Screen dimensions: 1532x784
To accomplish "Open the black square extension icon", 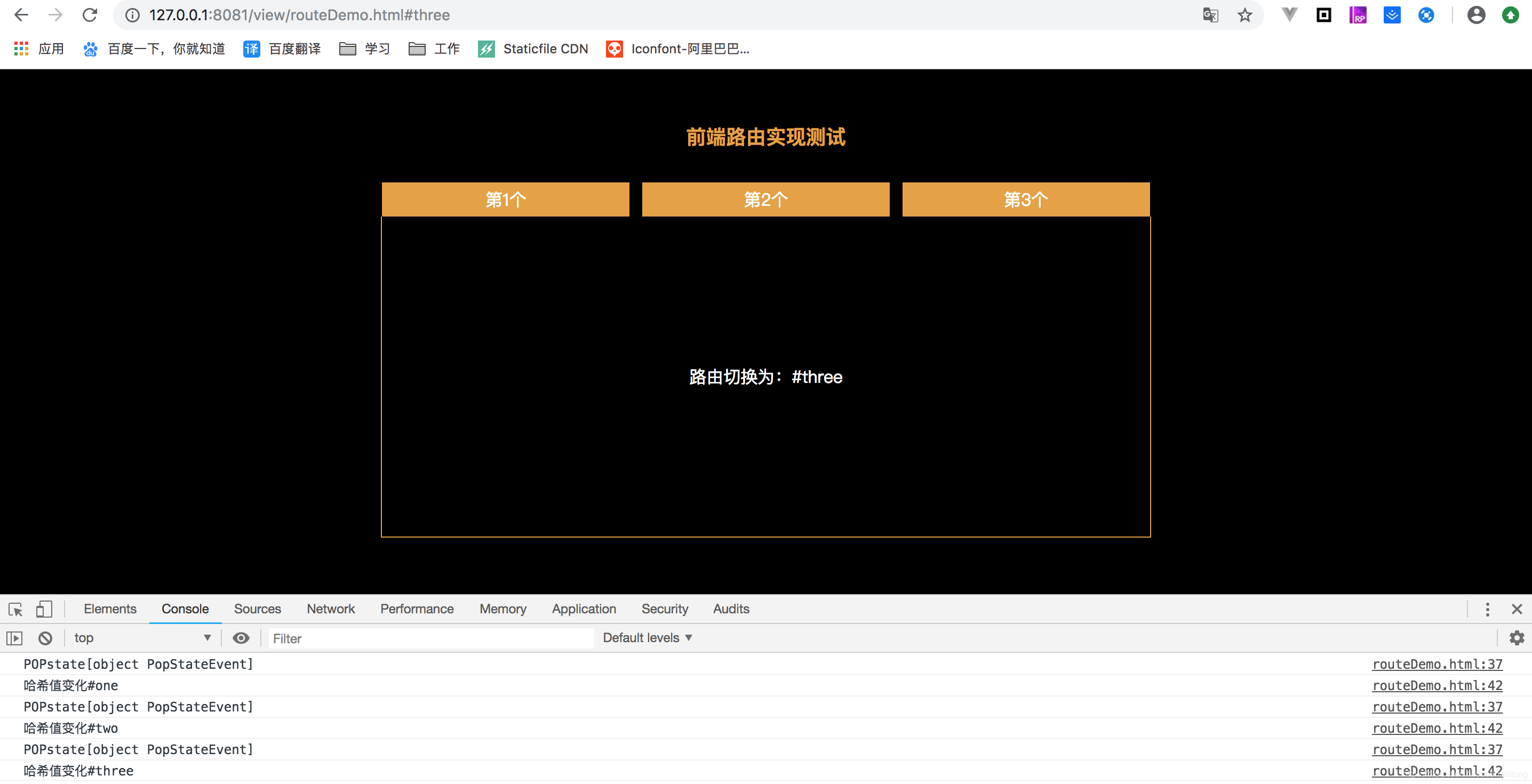I will click(1324, 15).
